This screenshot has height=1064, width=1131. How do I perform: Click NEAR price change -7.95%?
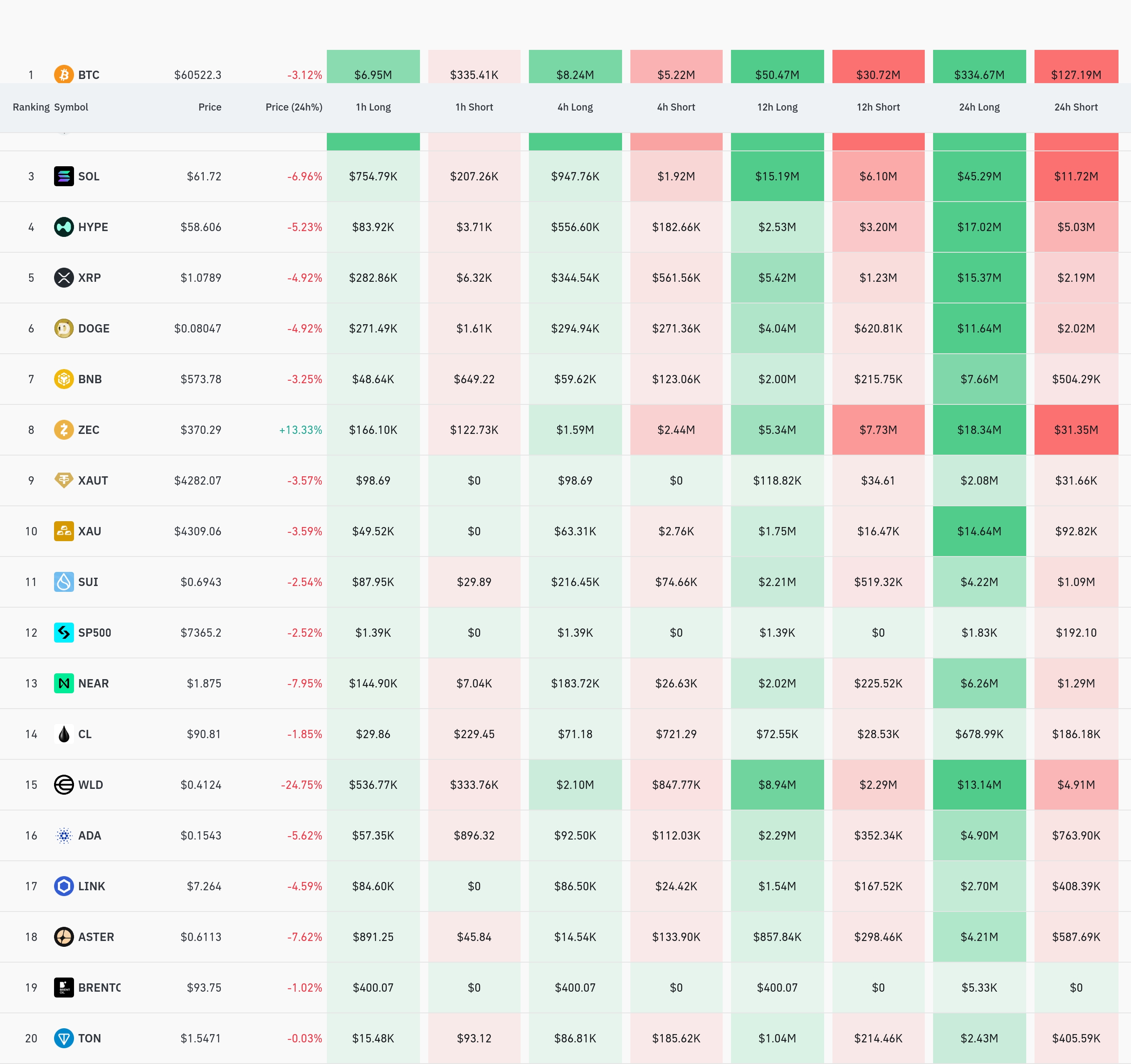(x=304, y=684)
